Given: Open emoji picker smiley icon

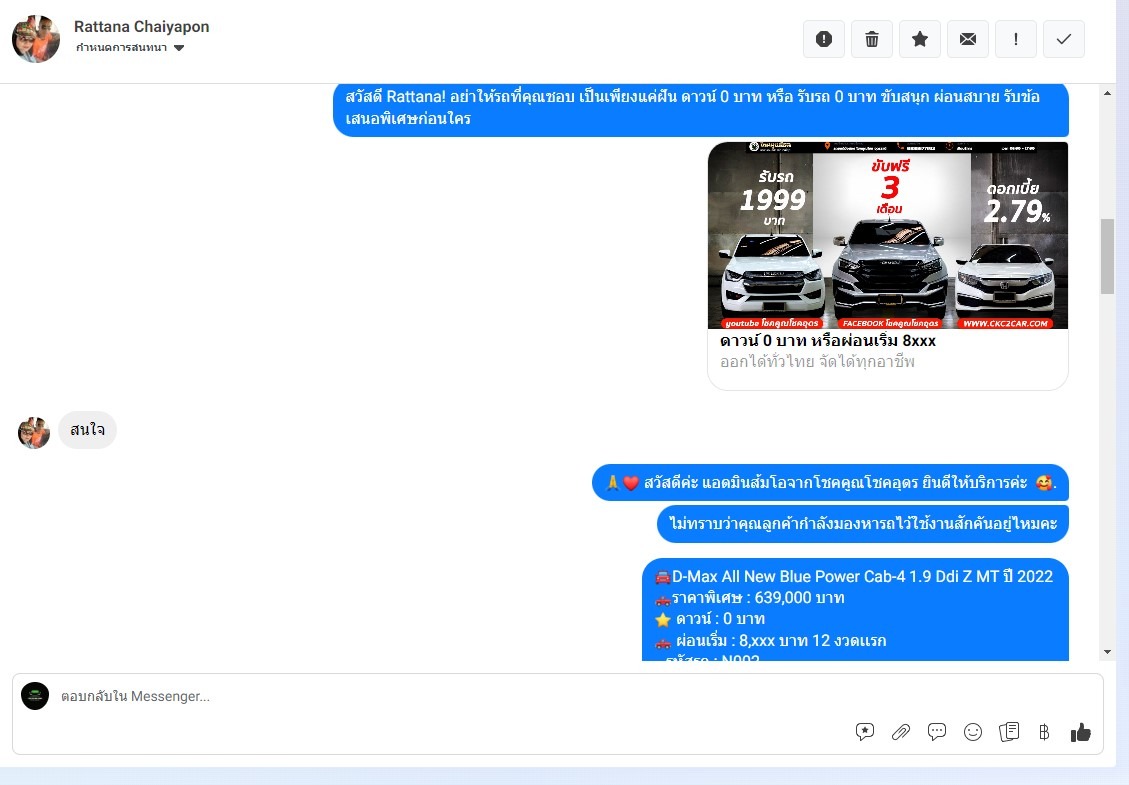Looking at the screenshot, I should pos(973,732).
